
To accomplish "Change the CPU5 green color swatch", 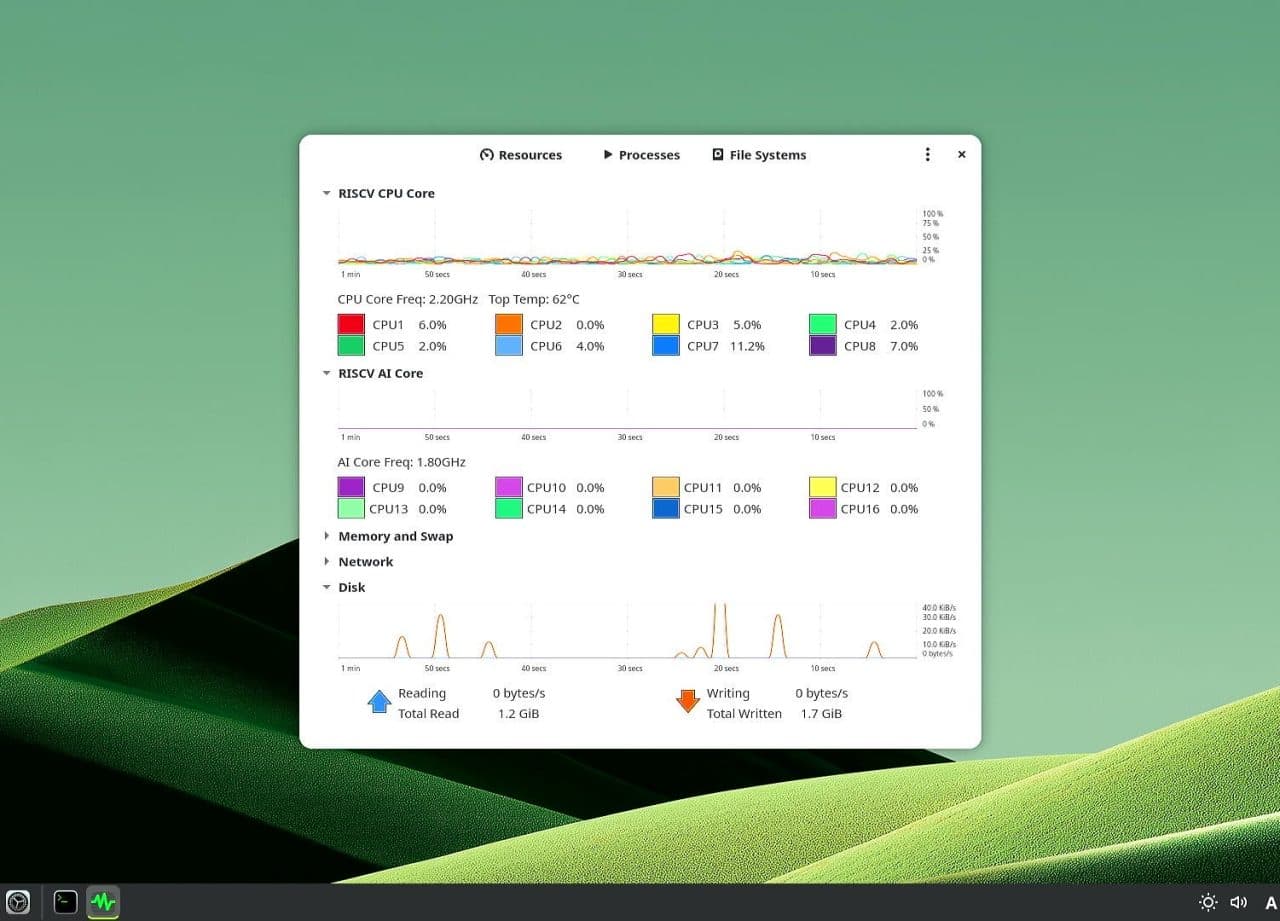I will [351, 346].
